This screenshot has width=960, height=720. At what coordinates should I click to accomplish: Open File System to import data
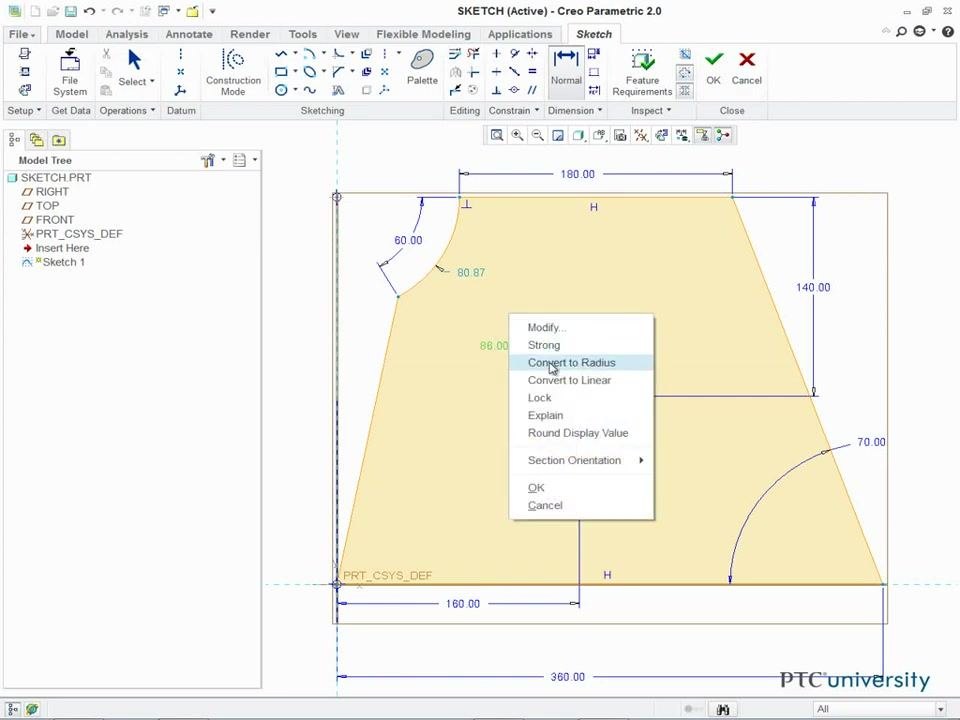point(69,72)
